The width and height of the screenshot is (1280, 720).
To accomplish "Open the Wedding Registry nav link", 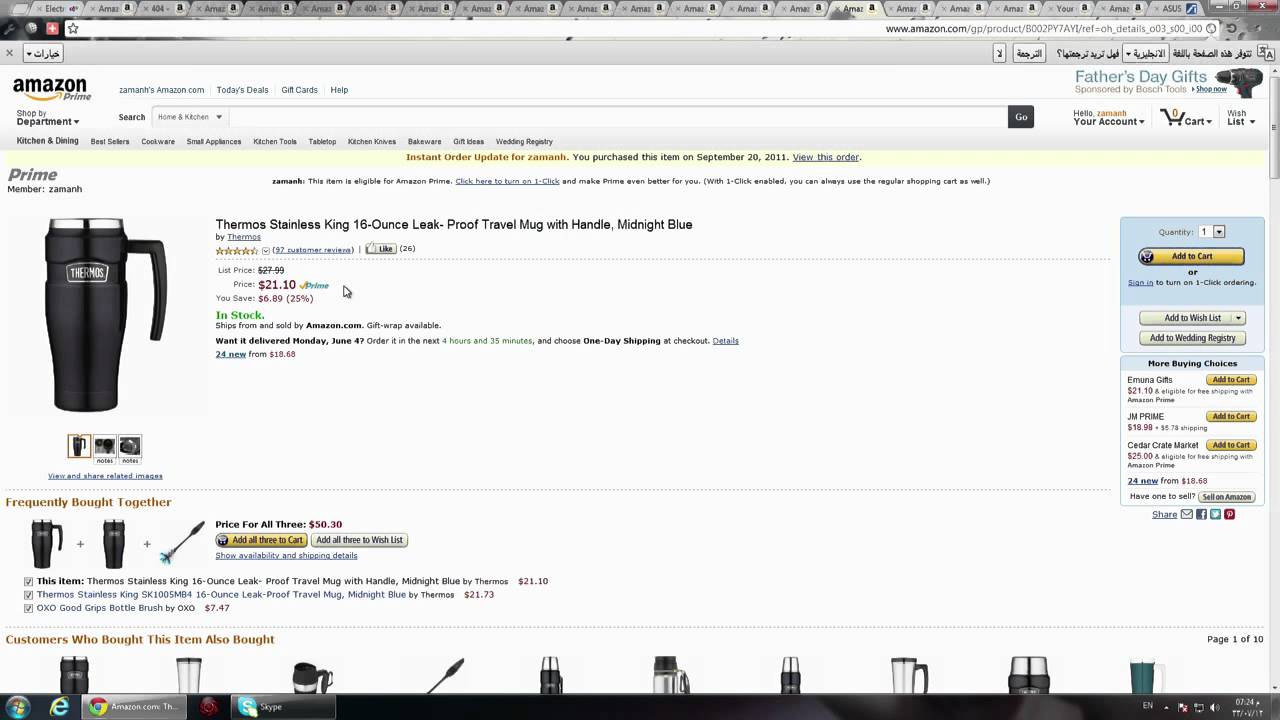I will pos(524,142).
